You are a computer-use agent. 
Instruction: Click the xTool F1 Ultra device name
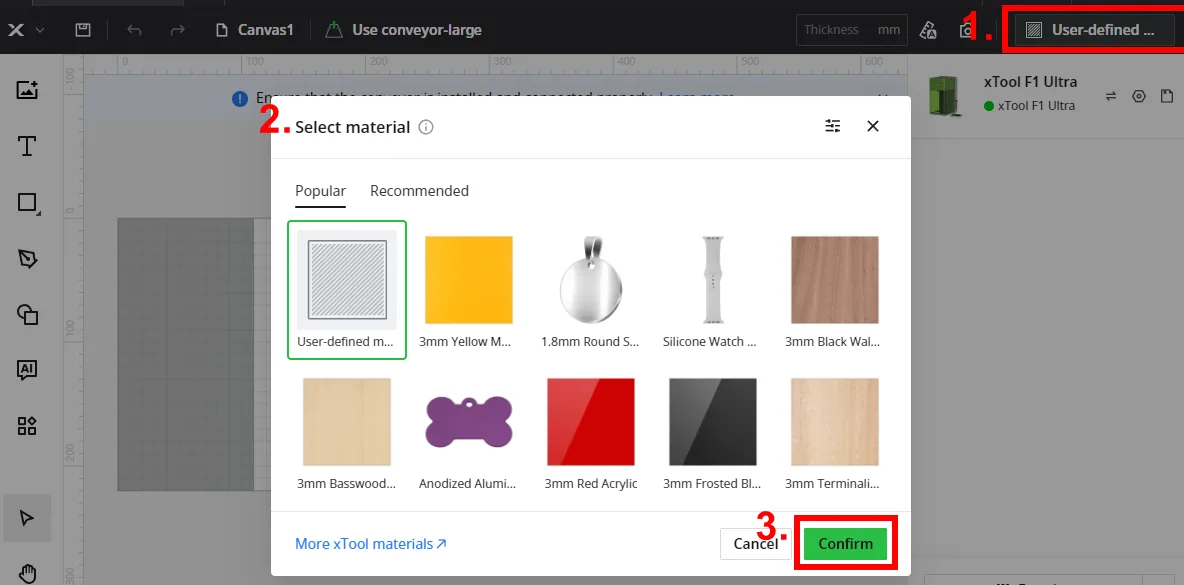1030,82
